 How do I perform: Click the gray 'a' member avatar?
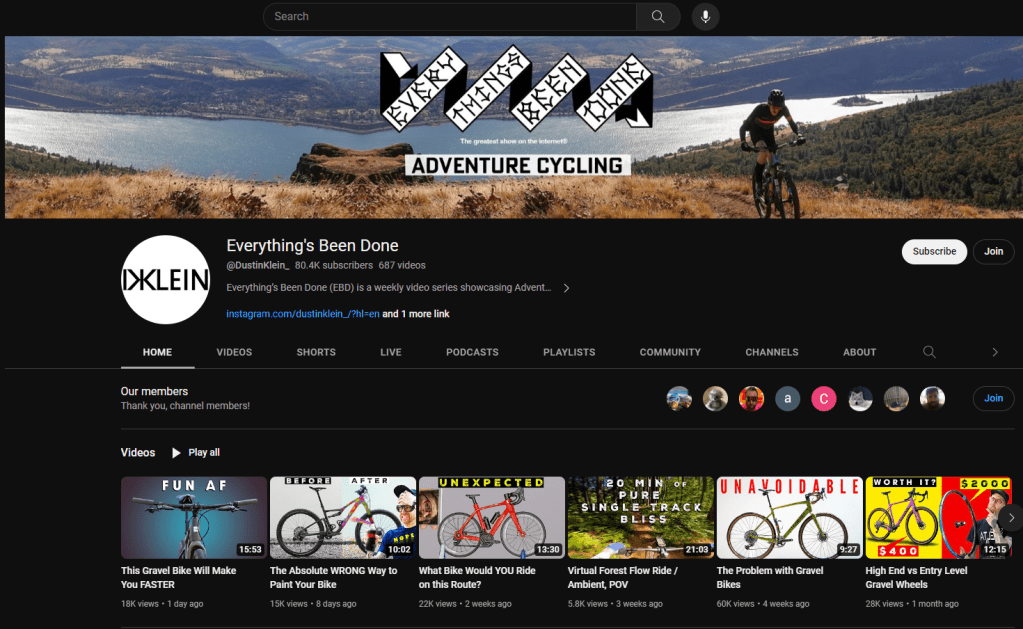(x=787, y=398)
